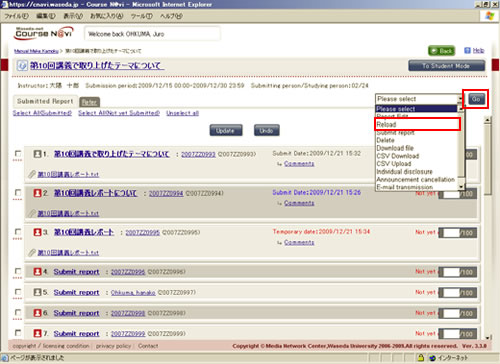
Task: Tick the checkbox beside report row 3
Action: 18,232
